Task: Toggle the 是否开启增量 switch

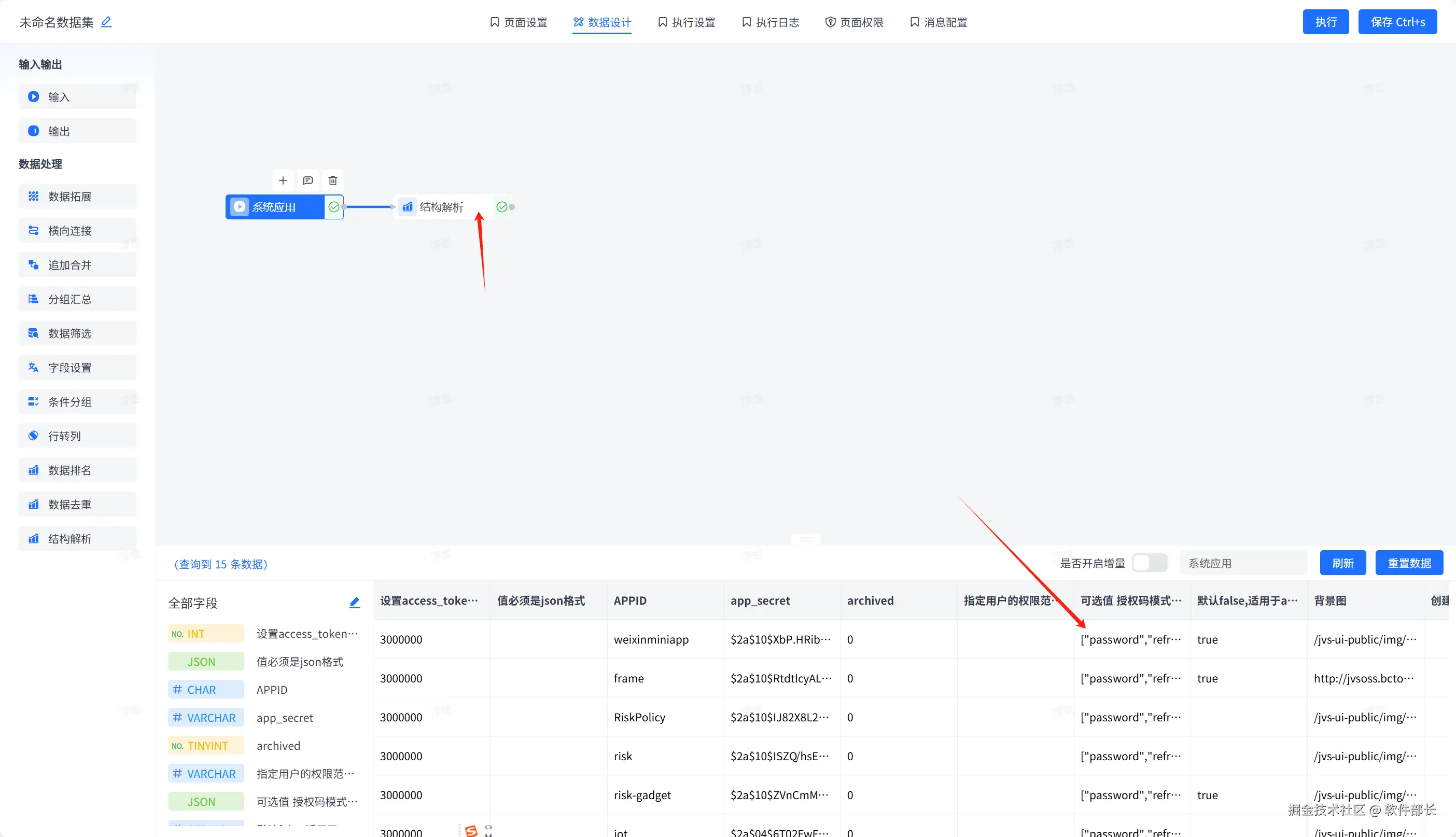Action: pos(1149,563)
